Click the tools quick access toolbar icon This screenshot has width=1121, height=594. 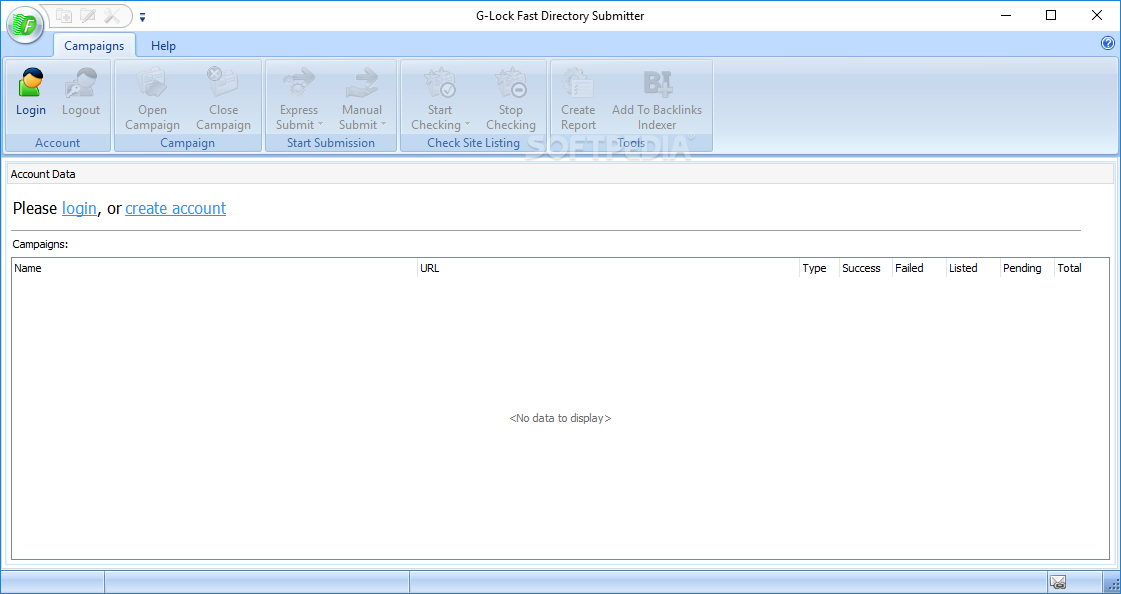point(112,15)
